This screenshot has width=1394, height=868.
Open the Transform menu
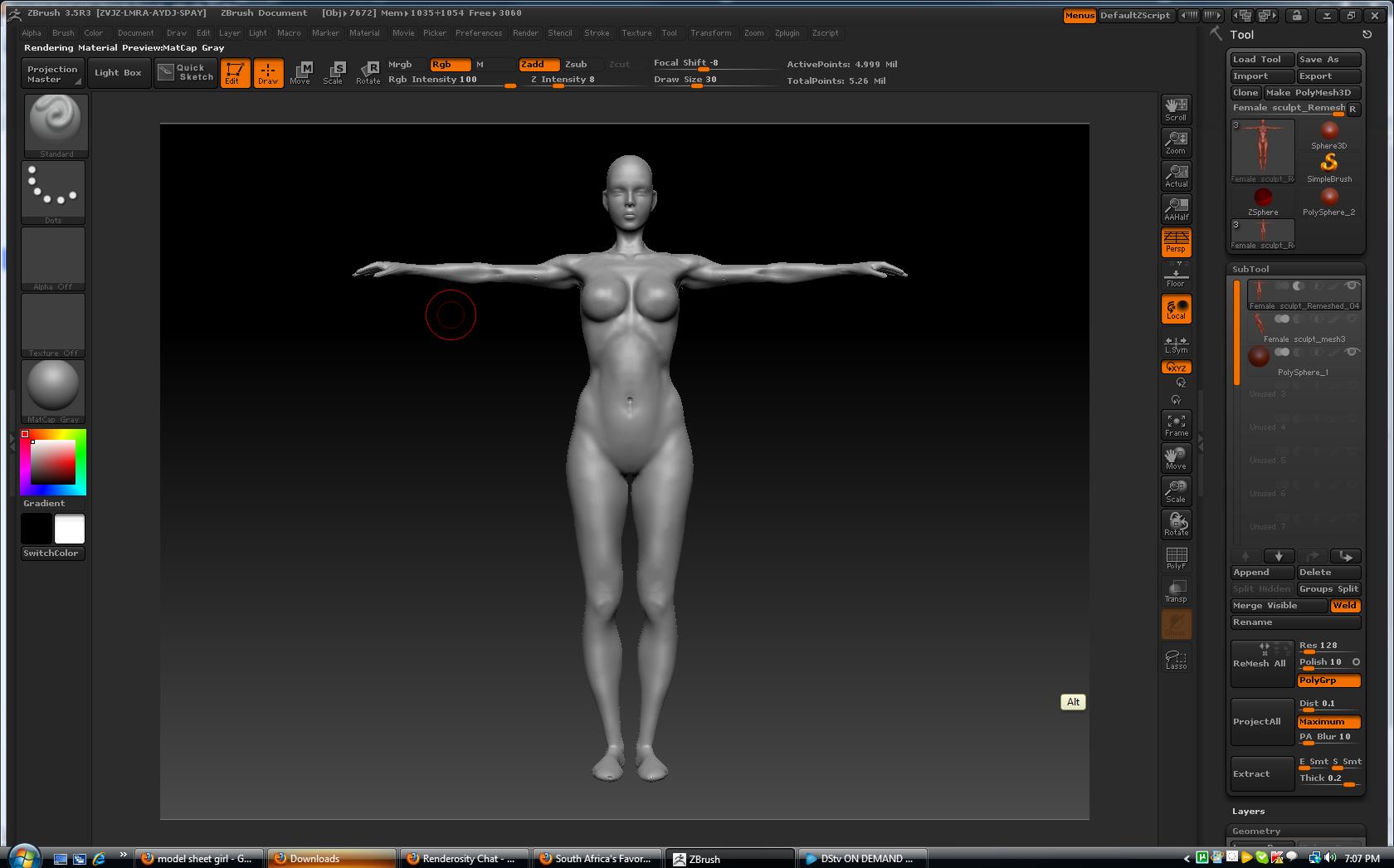click(x=711, y=33)
